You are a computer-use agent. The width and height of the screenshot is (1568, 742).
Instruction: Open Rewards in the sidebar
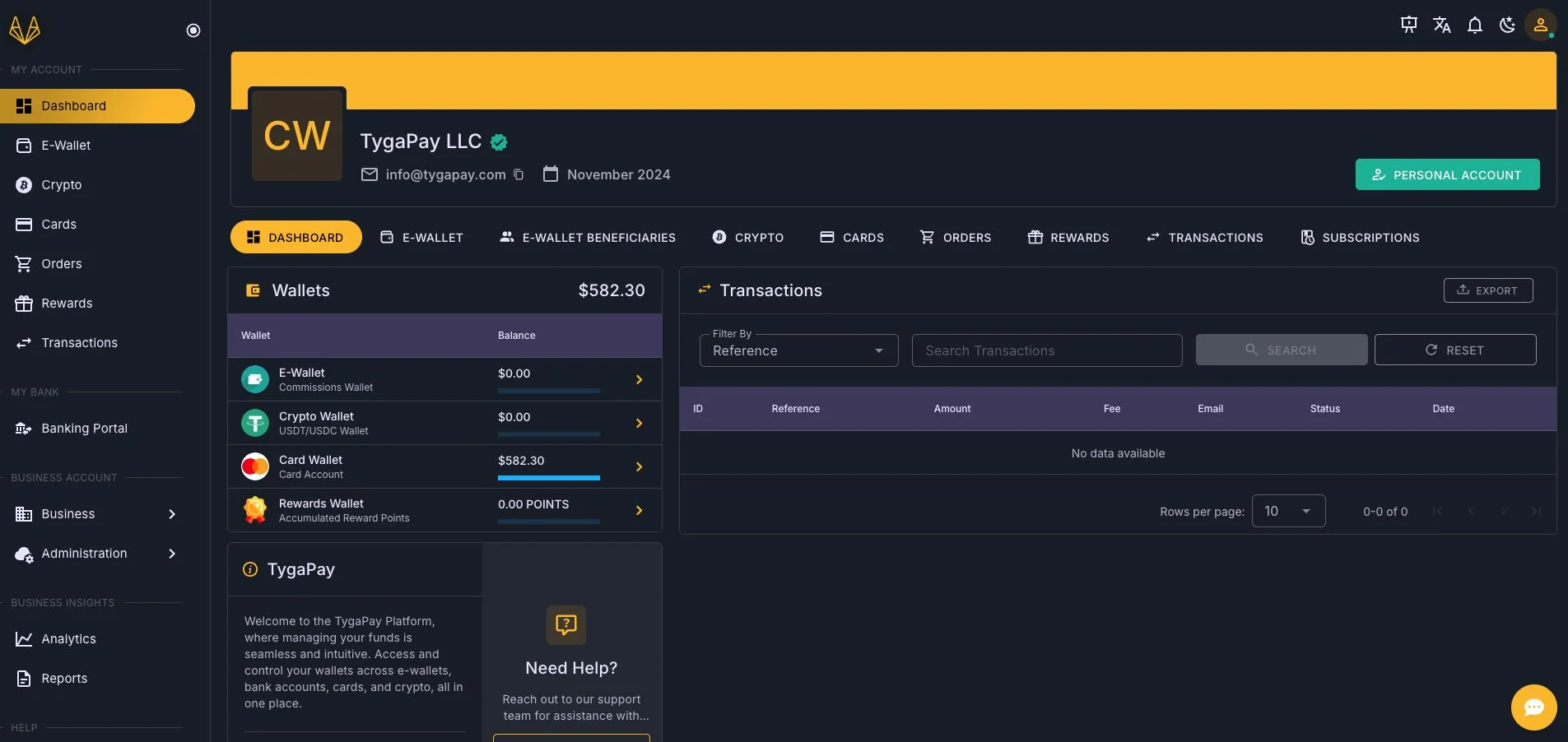pos(97,304)
